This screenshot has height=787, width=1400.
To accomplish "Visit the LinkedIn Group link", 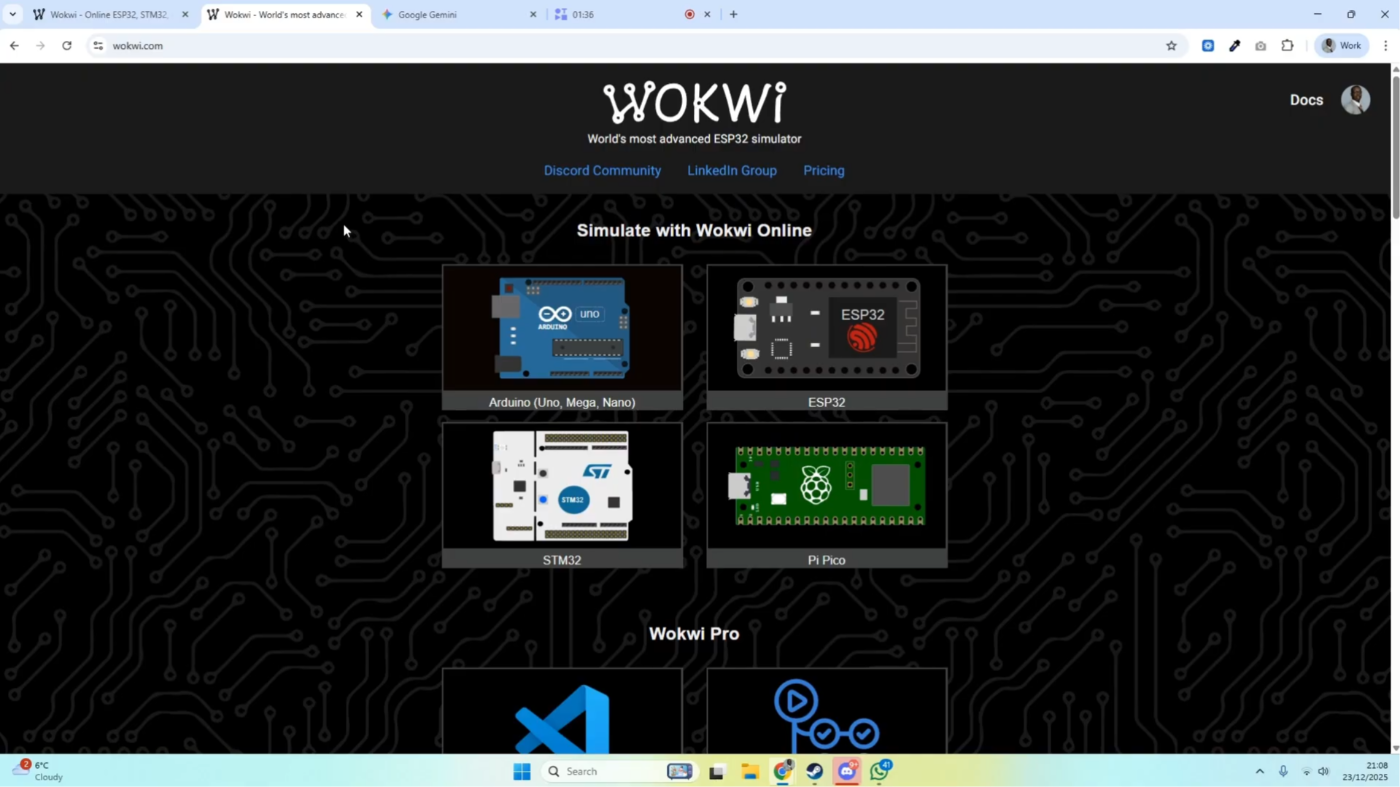I will (x=732, y=171).
